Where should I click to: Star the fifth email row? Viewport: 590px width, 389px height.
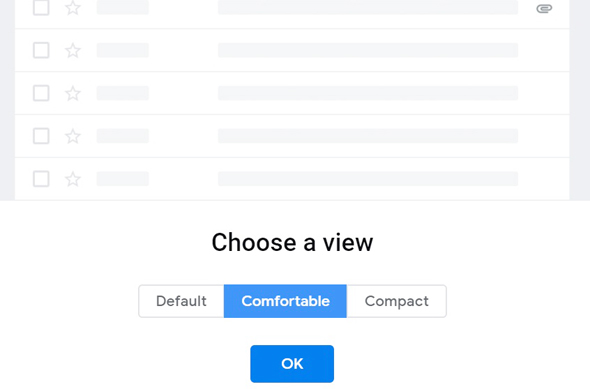pyautogui.click(x=73, y=179)
